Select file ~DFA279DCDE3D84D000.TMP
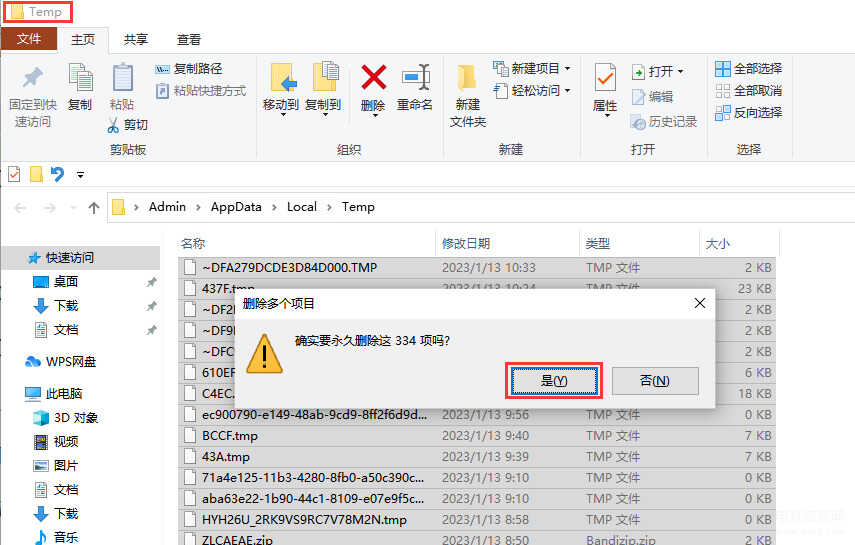Screen dimensions: 855x545 coord(477,267)
